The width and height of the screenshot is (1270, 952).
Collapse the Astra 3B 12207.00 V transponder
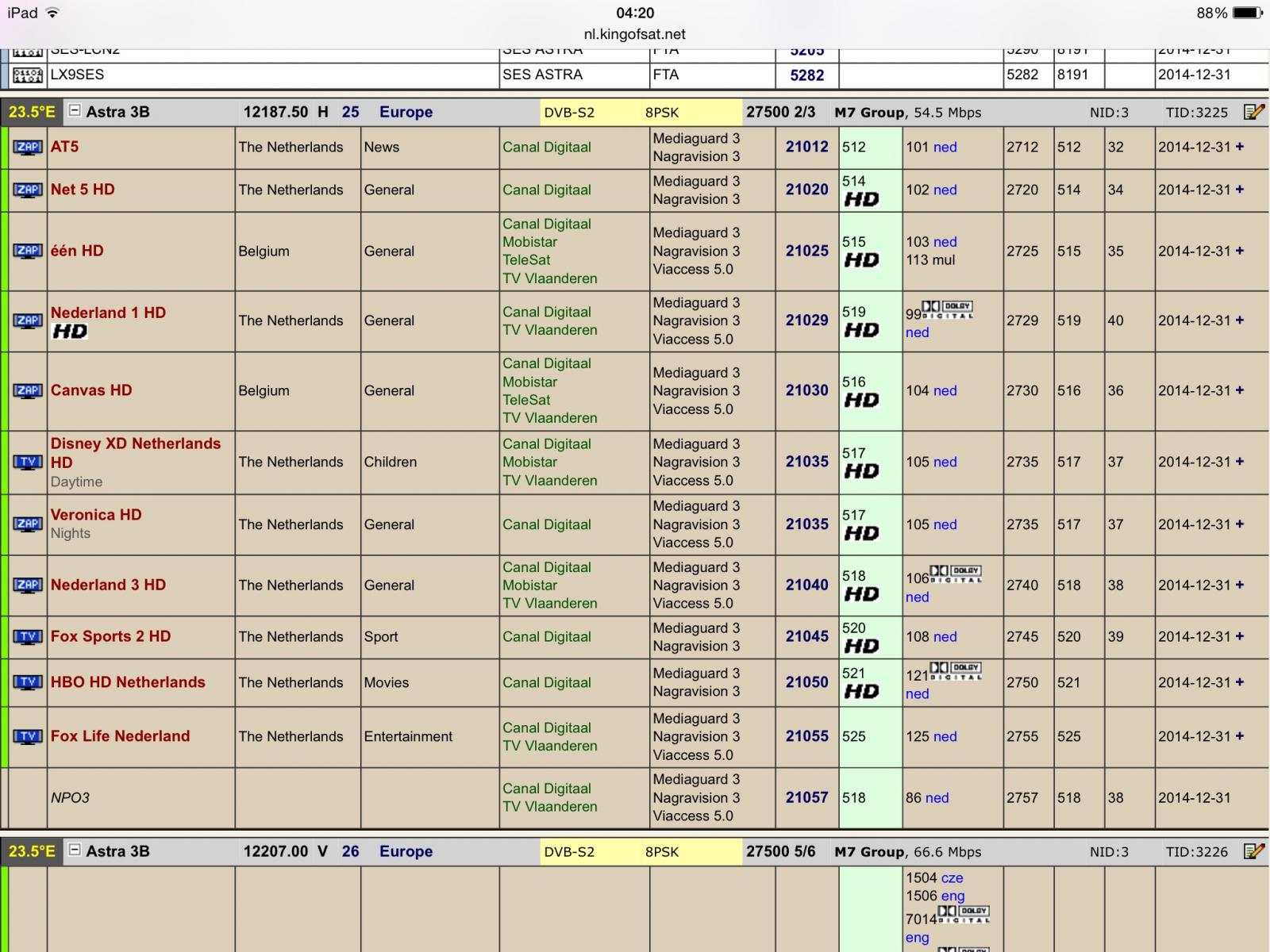coord(75,850)
